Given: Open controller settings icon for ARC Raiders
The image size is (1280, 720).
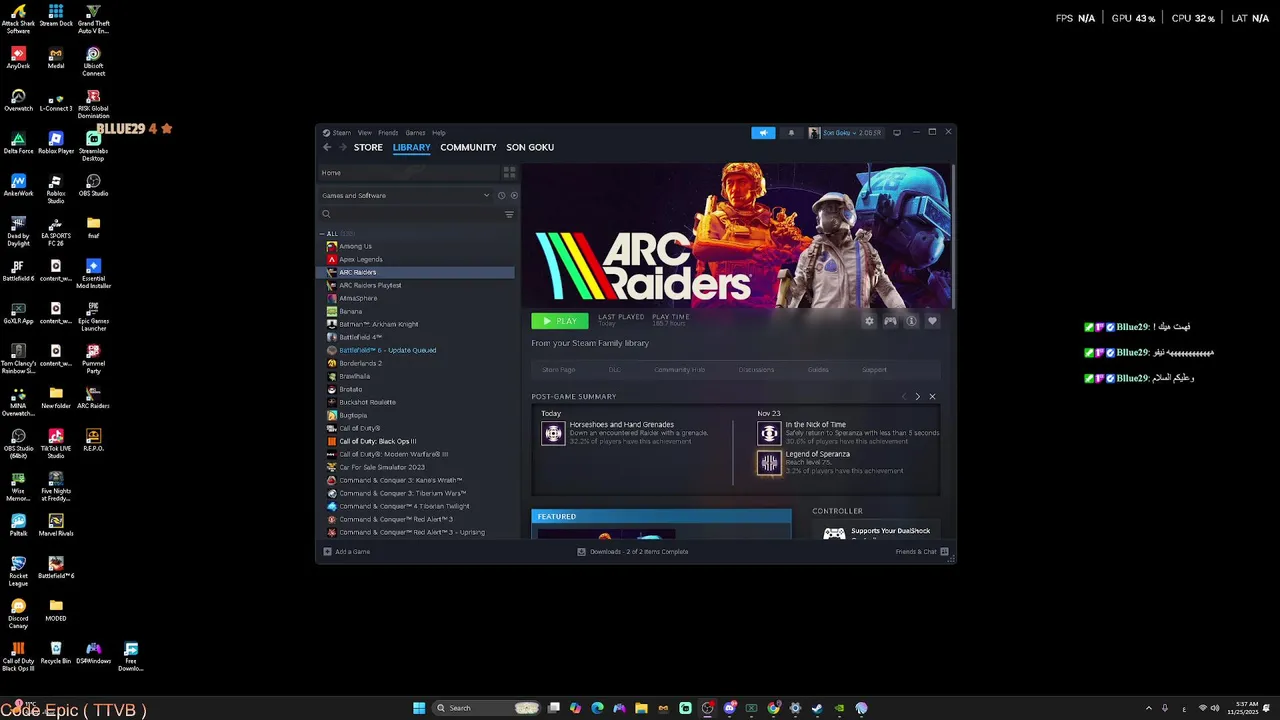Looking at the screenshot, I should 890,321.
